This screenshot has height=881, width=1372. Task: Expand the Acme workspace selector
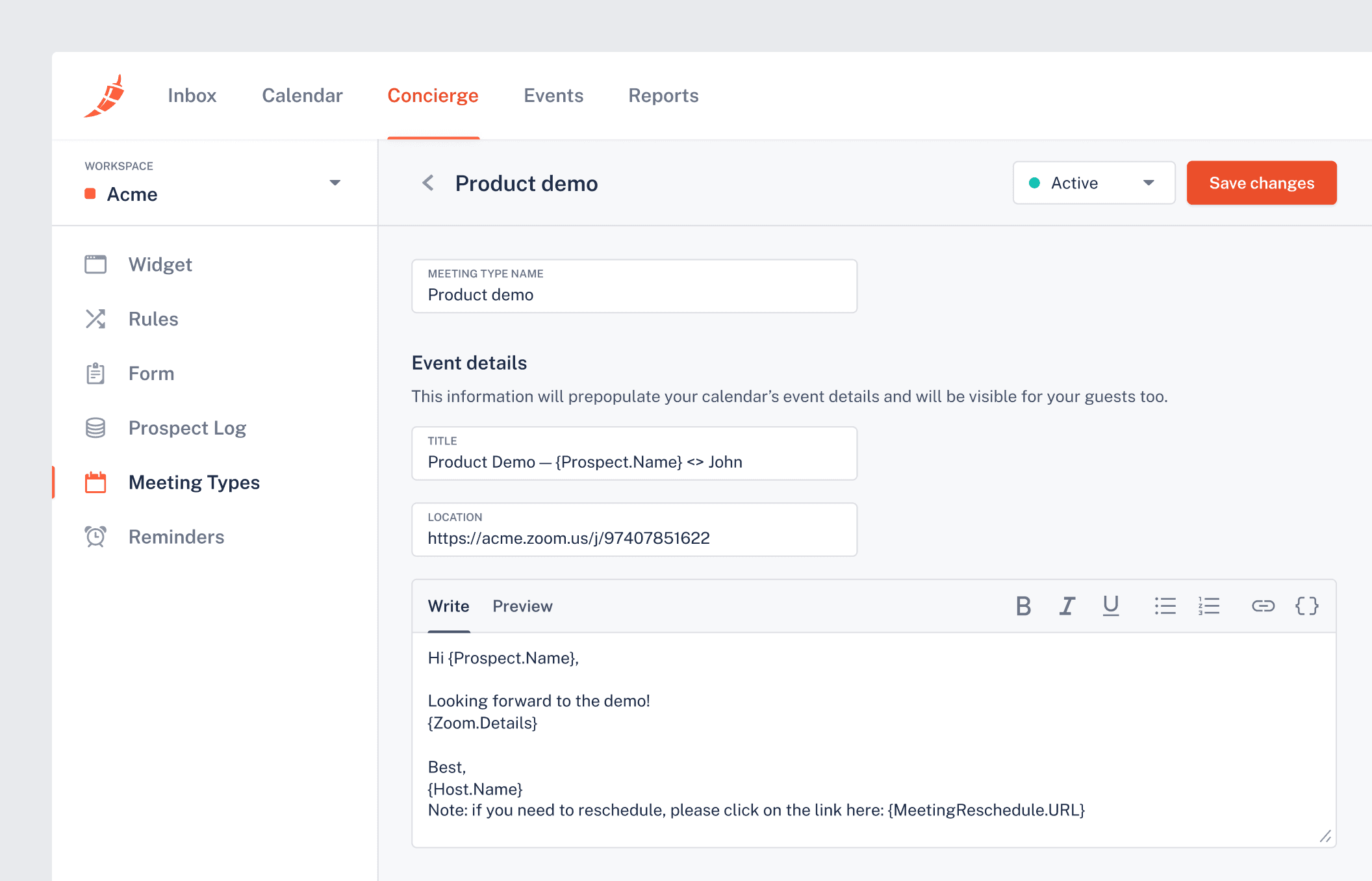click(x=335, y=183)
